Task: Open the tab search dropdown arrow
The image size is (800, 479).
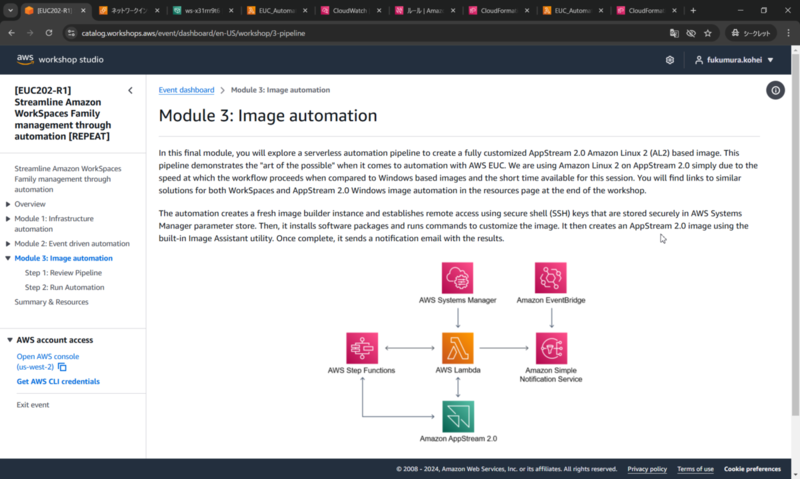Action: point(10,10)
